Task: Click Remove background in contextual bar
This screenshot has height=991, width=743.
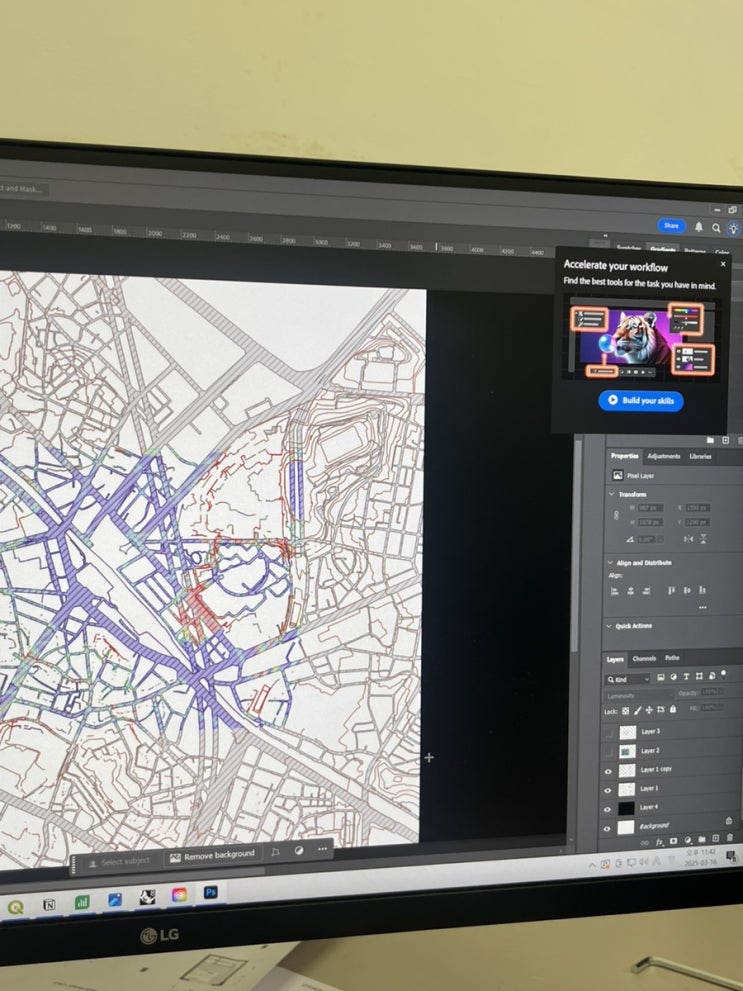Action: pos(212,856)
